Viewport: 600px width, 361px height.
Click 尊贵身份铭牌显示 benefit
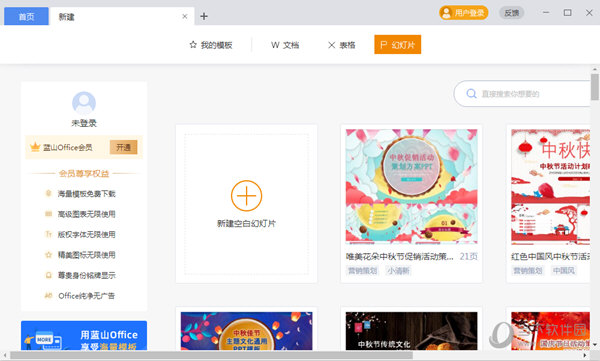pos(86,275)
